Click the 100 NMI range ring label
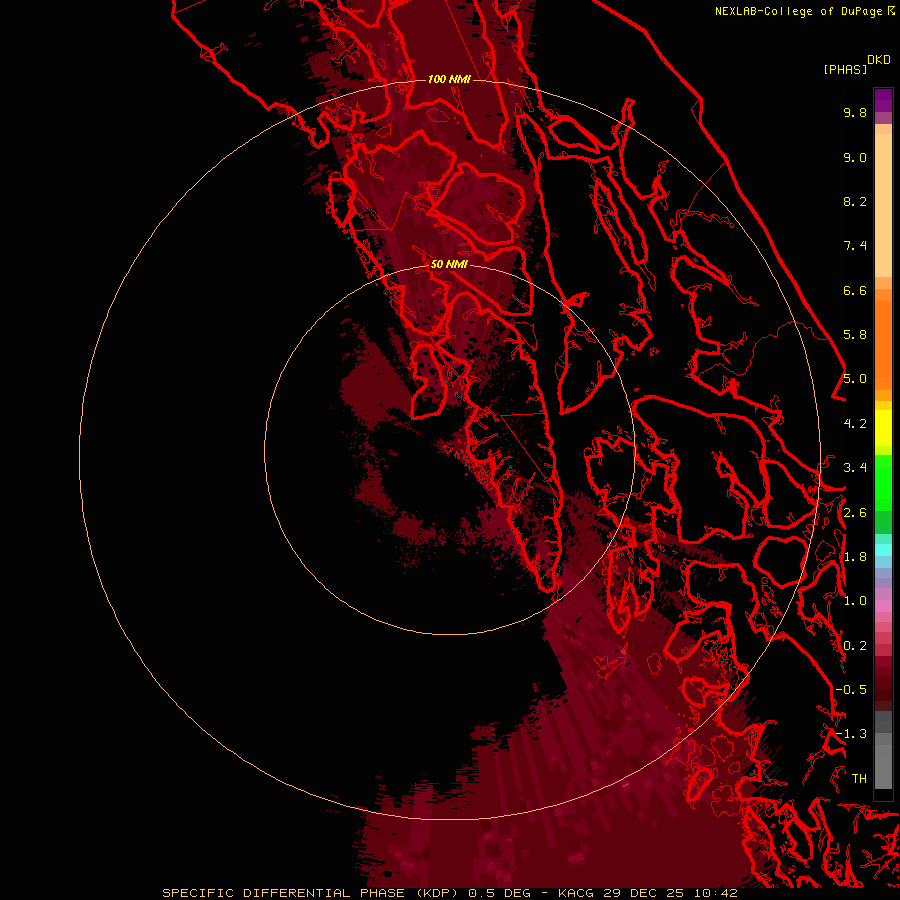Viewport: 900px width, 900px height. pos(449,79)
